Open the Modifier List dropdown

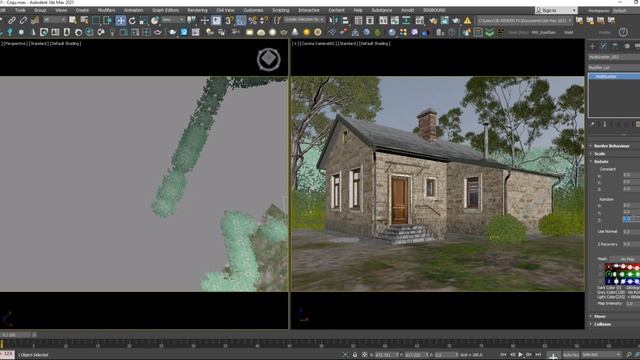click(614, 67)
